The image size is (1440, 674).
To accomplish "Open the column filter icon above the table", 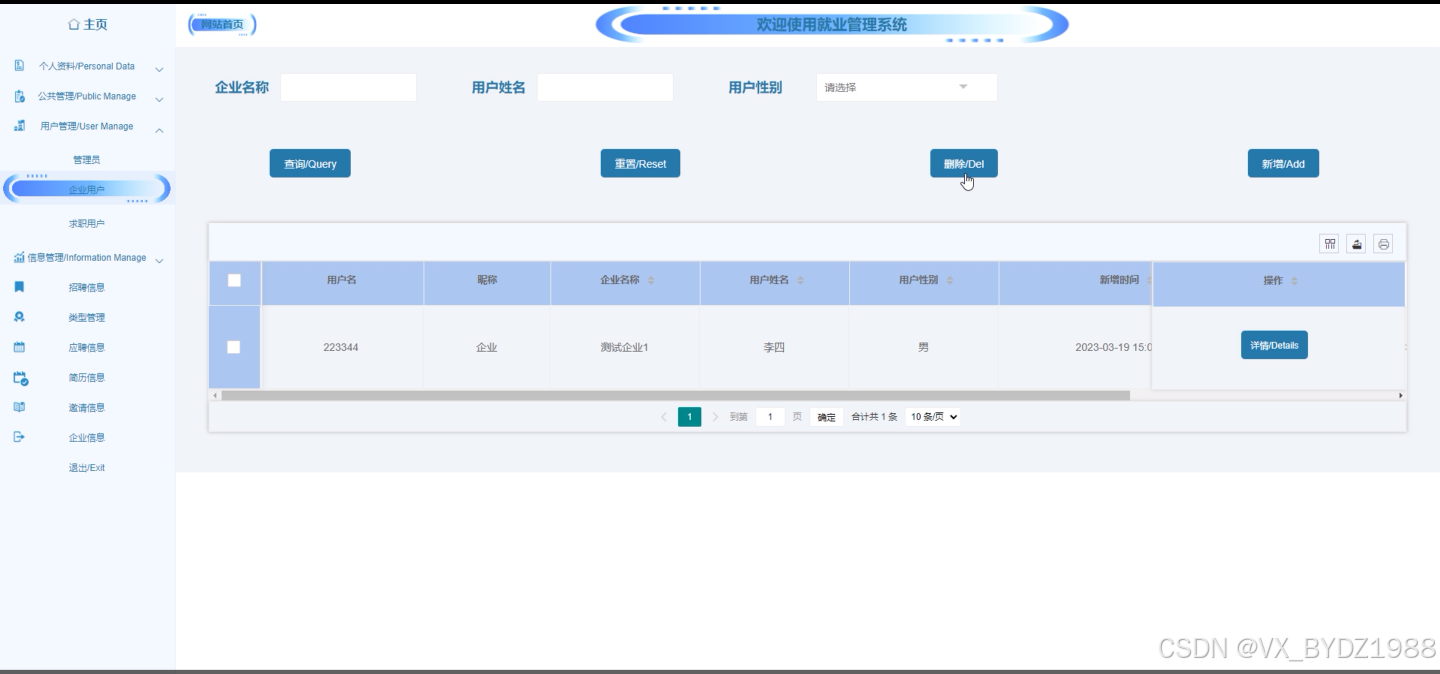I will pos(1329,244).
